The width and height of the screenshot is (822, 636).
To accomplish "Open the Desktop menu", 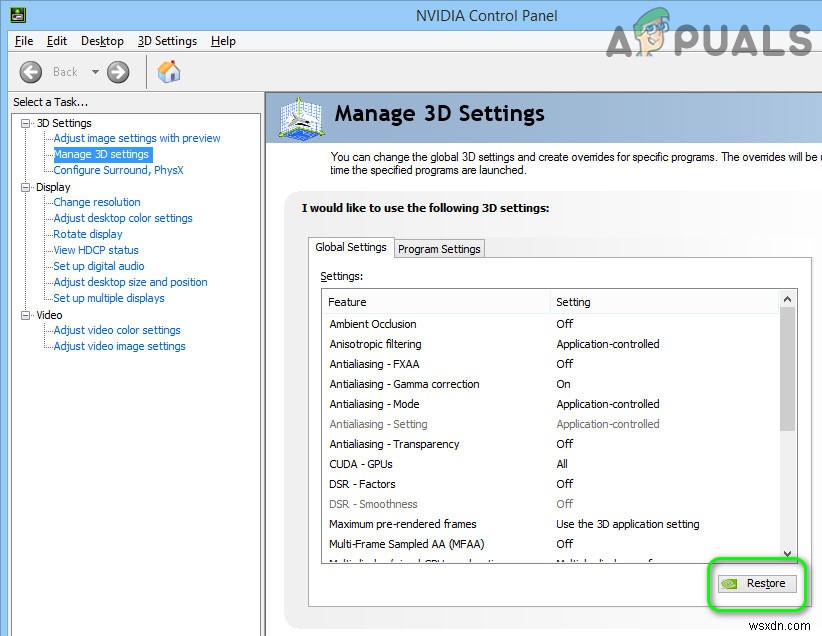I will (x=102, y=41).
